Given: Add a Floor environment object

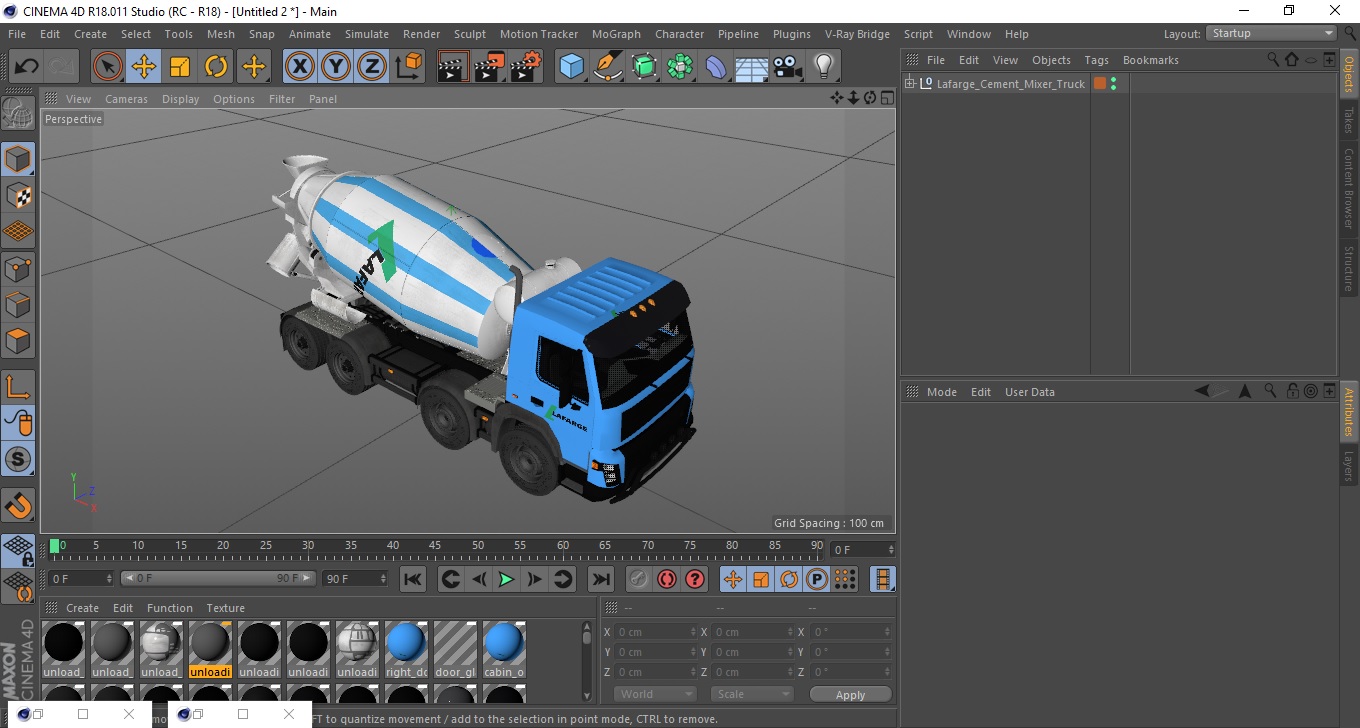Looking at the screenshot, I should click(751, 67).
